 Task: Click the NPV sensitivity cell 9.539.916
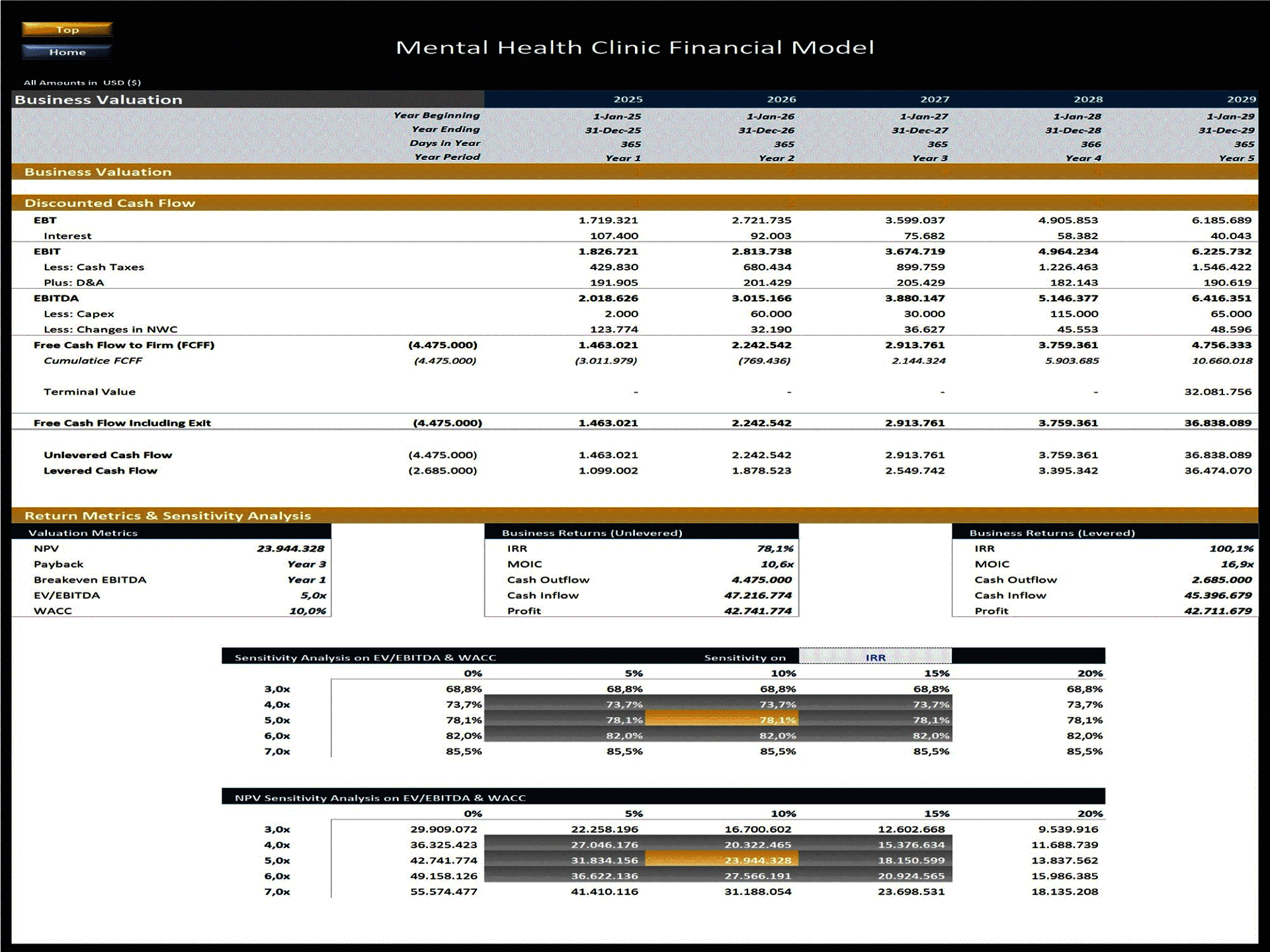1068,829
